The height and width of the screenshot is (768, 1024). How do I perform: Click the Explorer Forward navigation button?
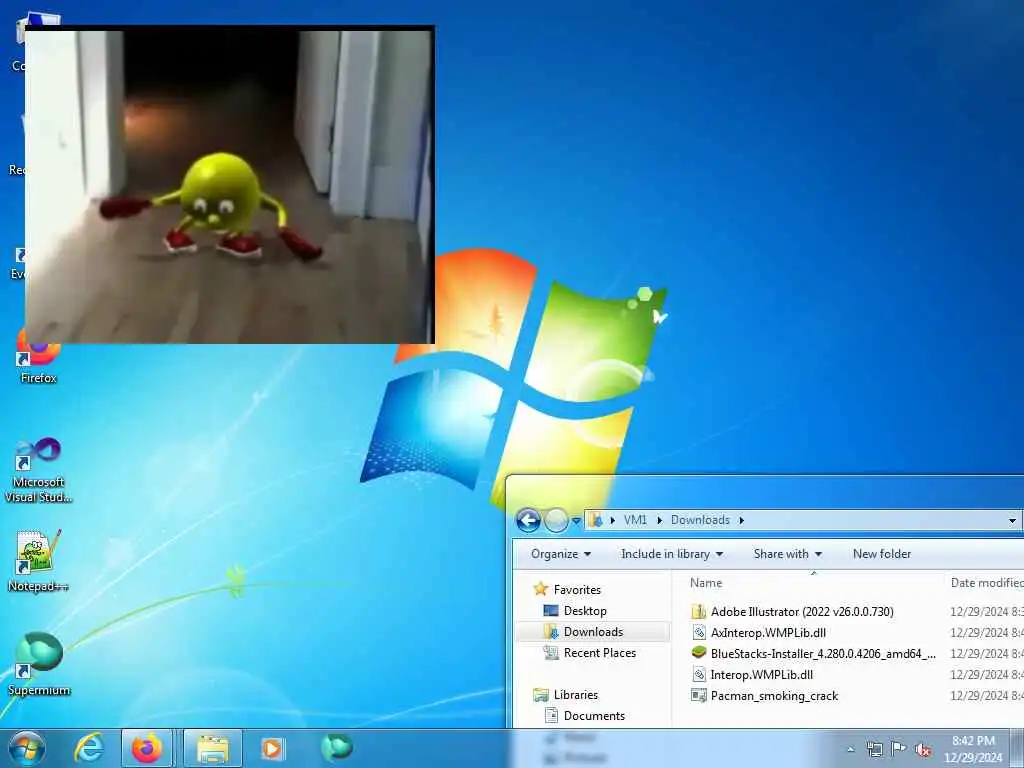tap(556, 520)
